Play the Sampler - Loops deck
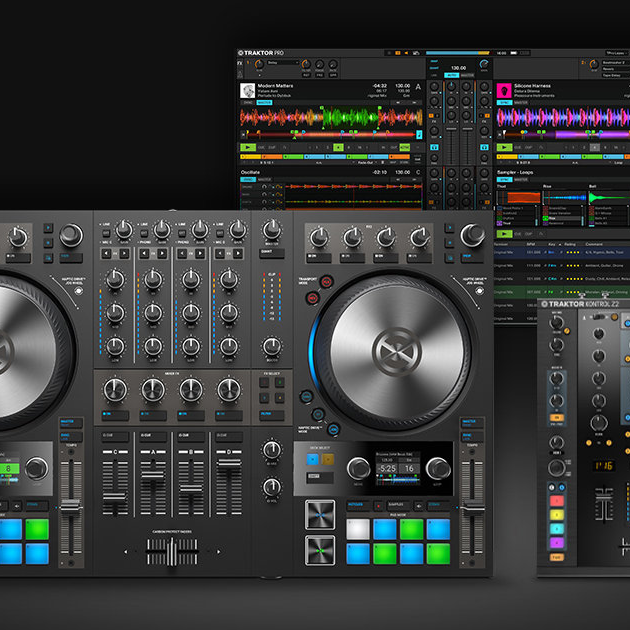 point(504,233)
